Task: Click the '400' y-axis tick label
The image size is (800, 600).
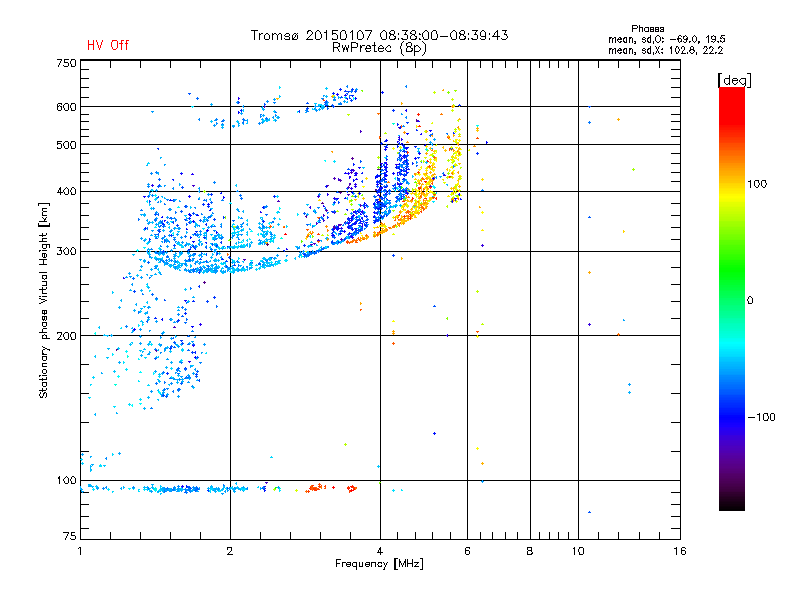Action: coord(66,191)
